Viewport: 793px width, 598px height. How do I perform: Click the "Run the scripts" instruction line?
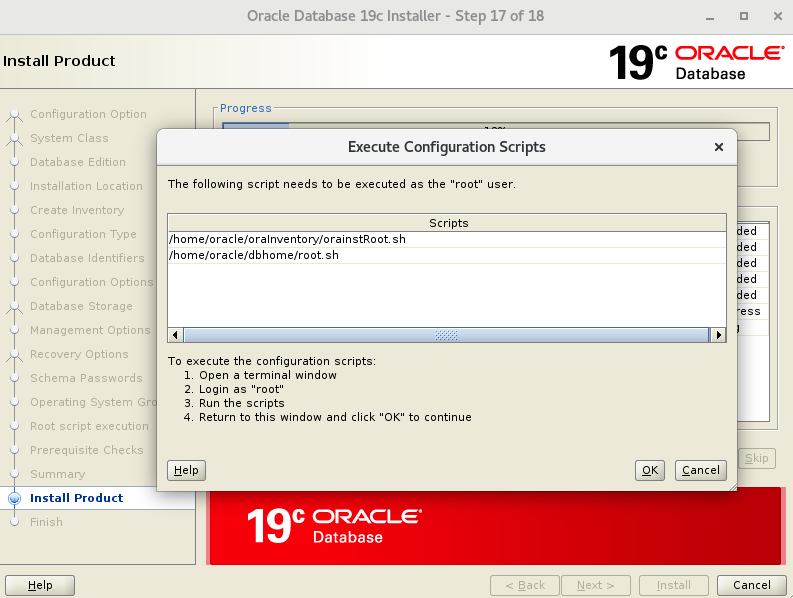pyautogui.click(x=241, y=403)
